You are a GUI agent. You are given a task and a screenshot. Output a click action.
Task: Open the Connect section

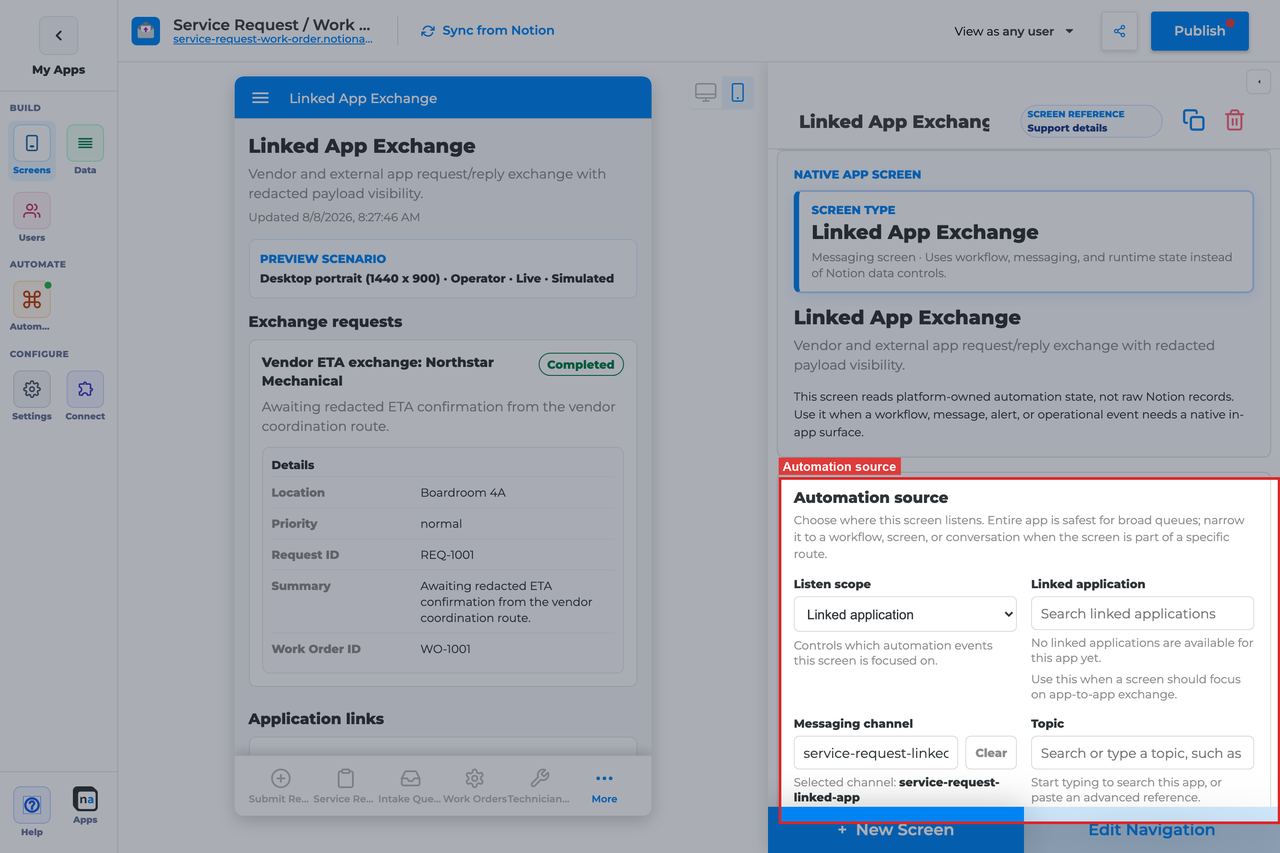(85, 396)
